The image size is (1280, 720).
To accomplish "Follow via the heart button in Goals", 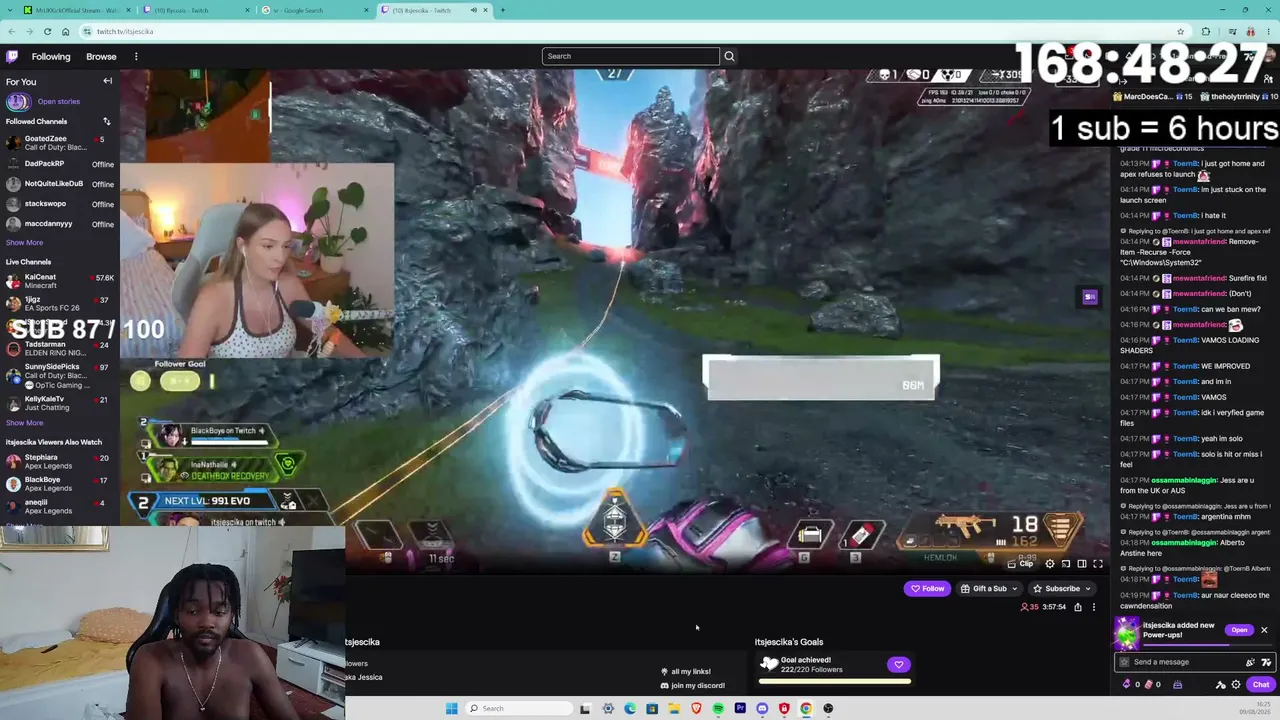I will pos(898,665).
